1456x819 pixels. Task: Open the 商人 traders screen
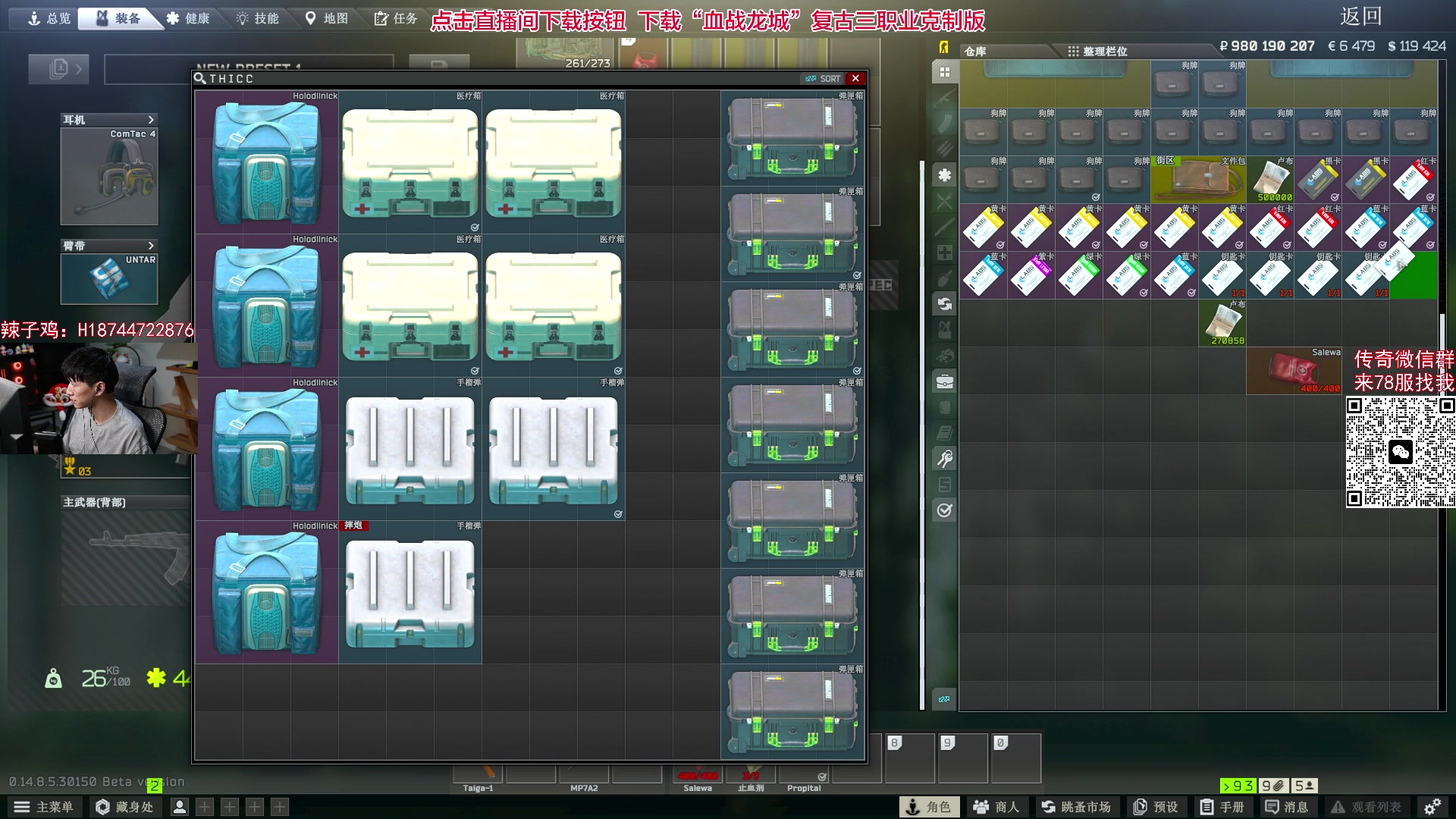996,807
